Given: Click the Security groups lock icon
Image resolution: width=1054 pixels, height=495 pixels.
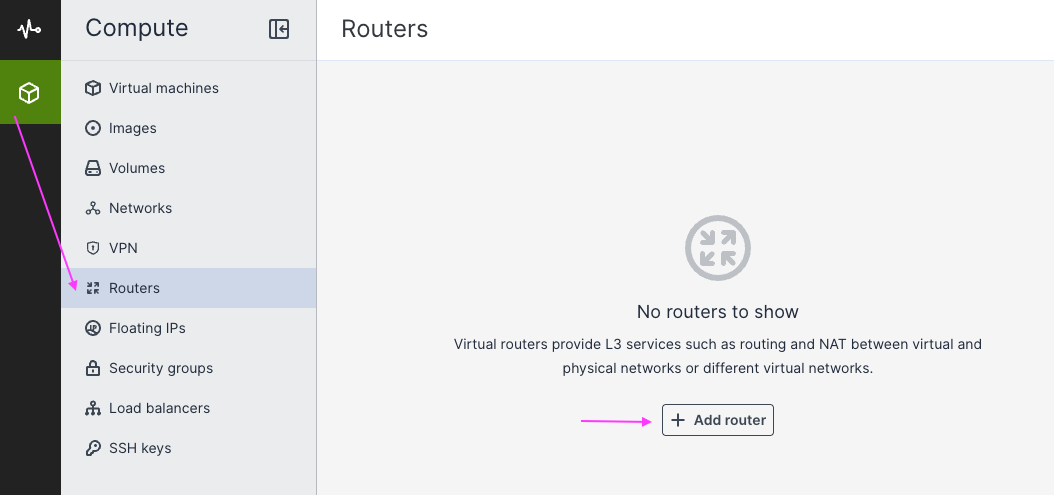Looking at the screenshot, I should click(x=93, y=368).
